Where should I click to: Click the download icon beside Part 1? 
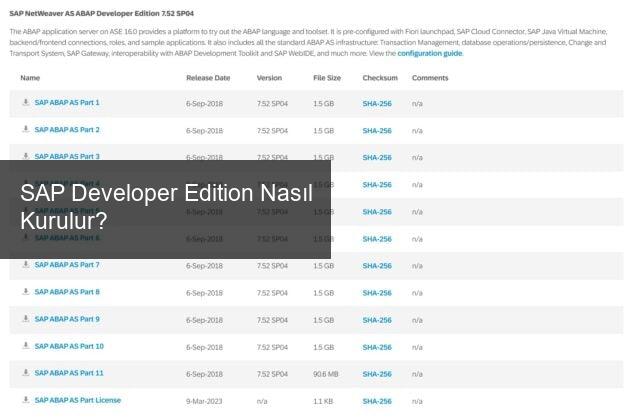click(x=25, y=103)
